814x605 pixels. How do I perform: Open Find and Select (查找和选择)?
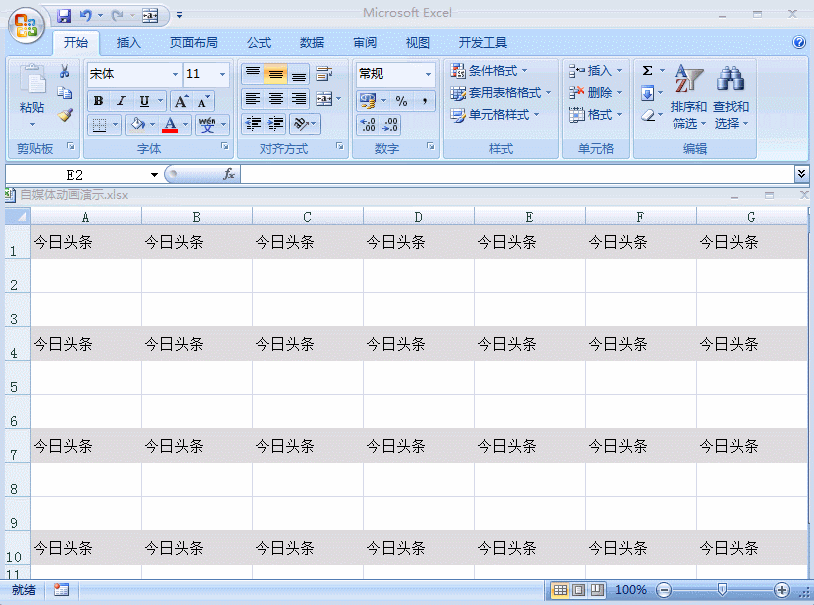coord(730,97)
